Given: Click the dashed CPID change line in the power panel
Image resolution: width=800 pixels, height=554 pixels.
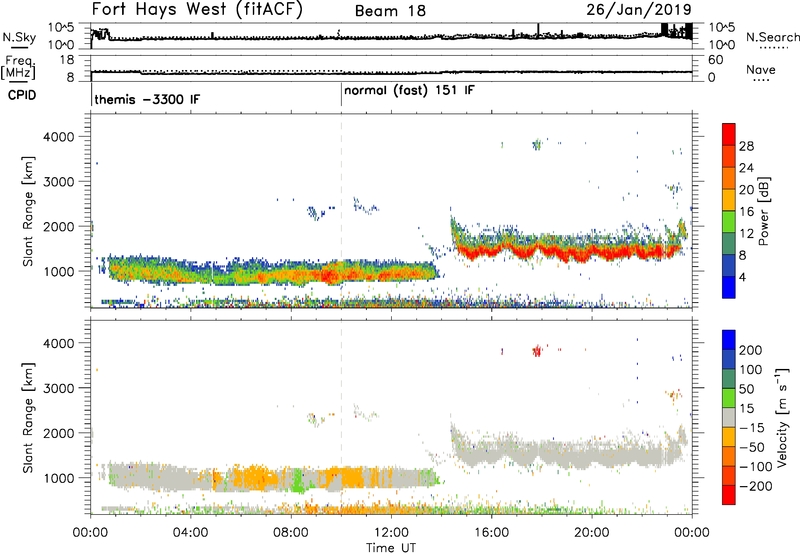Looking at the screenshot, I should [341, 210].
